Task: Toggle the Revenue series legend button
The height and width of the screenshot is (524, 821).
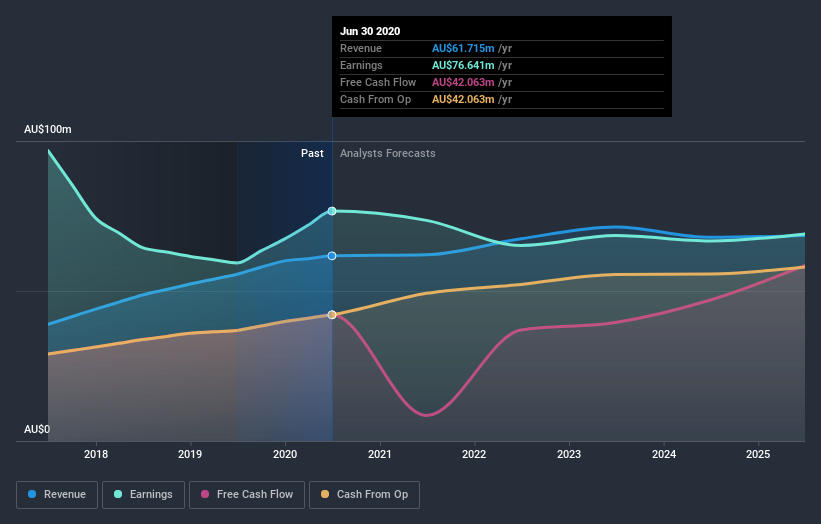Action: 57,495
